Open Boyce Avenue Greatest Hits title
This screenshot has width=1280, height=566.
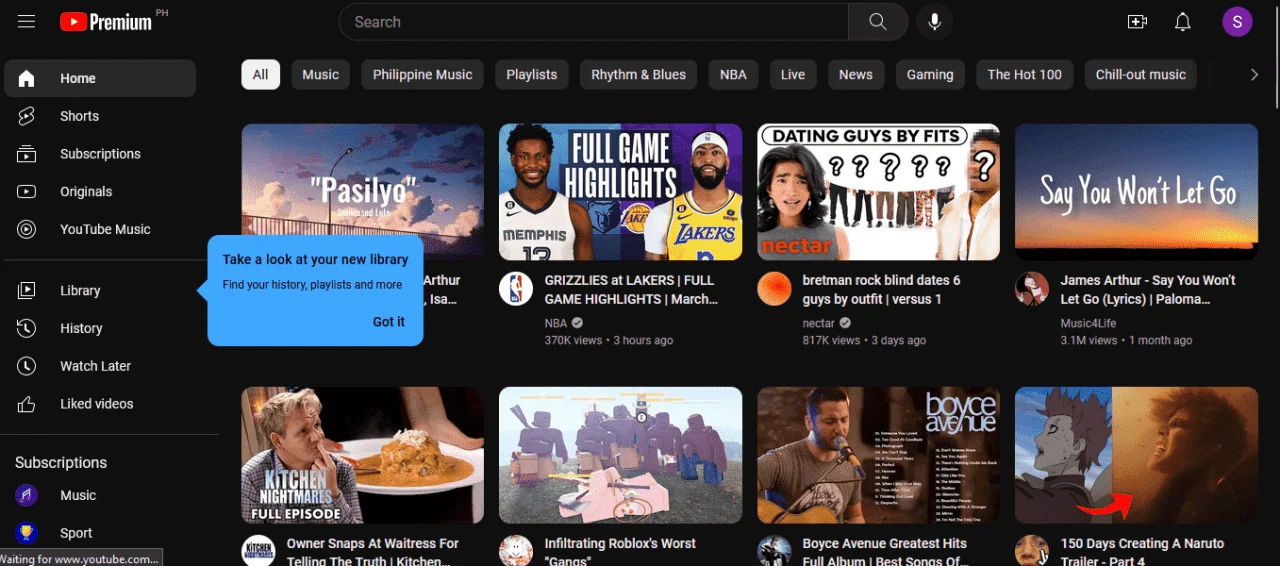[x=885, y=552]
